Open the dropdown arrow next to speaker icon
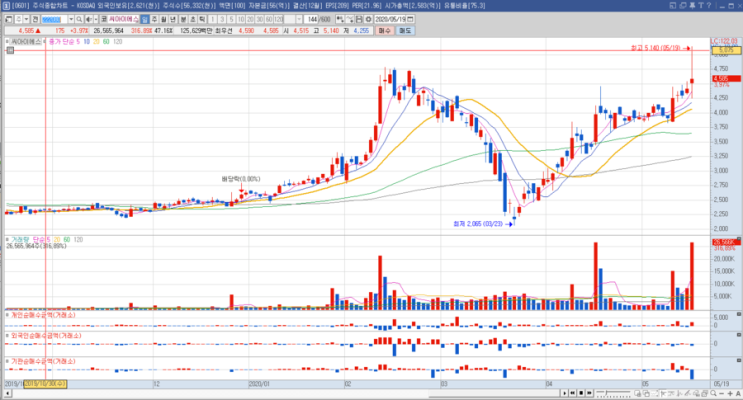 (x=96, y=19)
